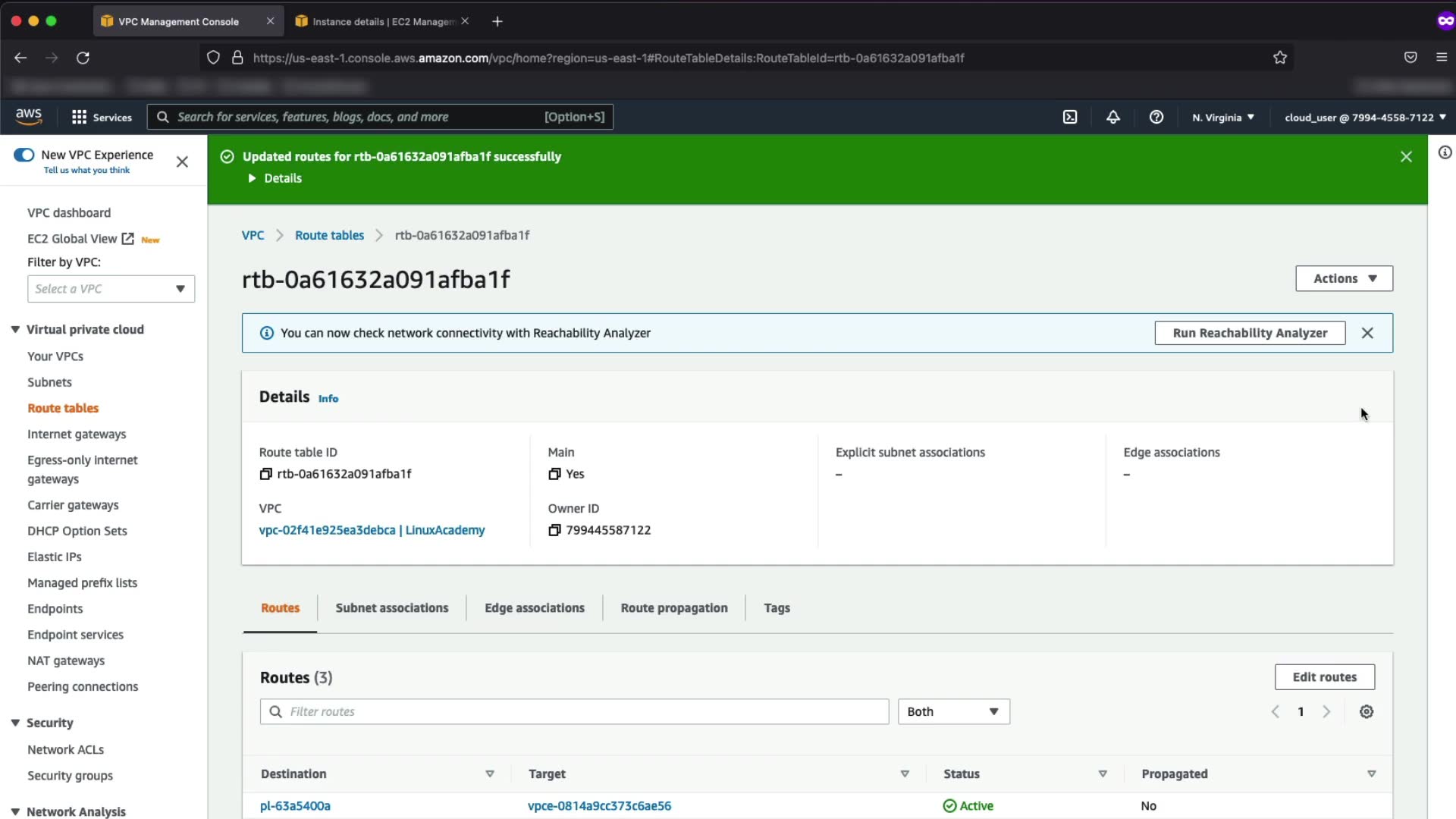
Task: Click the AWS logo home icon
Action: click(29, 116)
